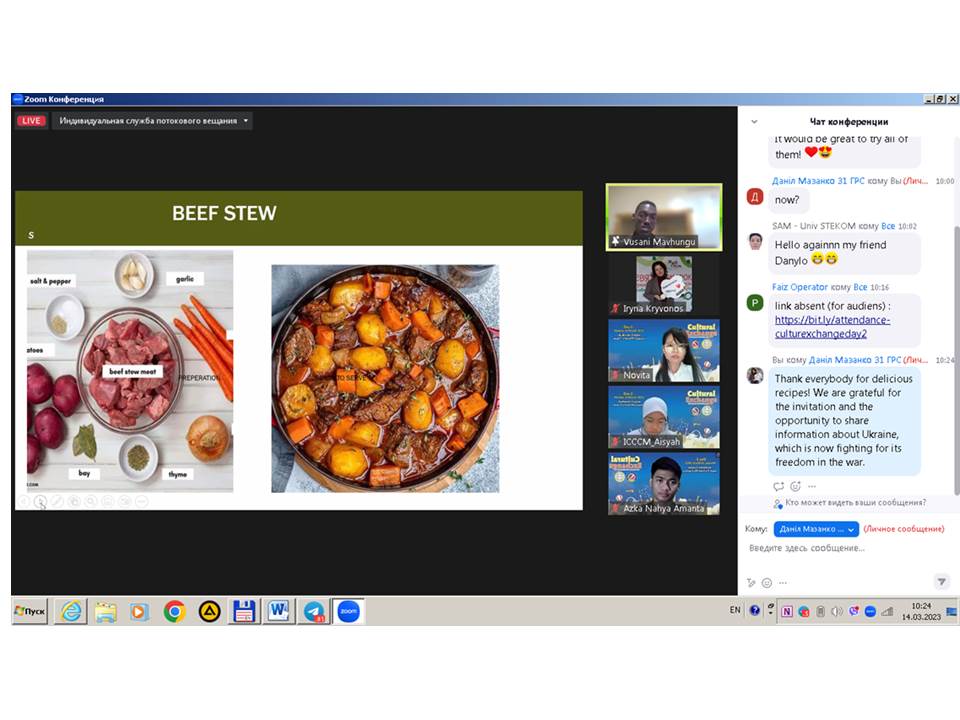The image size is (960, 720).
Task: Select Vusani Mavhungu video thumbnail
Action: 664,217
